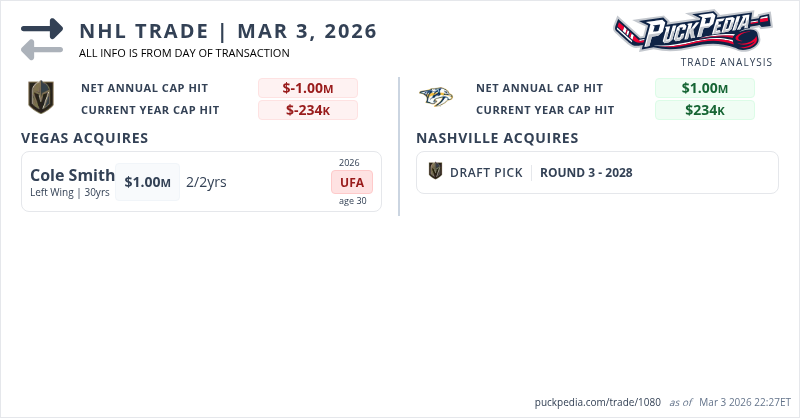
Task: Click the Trade Analysis label
Action: 726,62
